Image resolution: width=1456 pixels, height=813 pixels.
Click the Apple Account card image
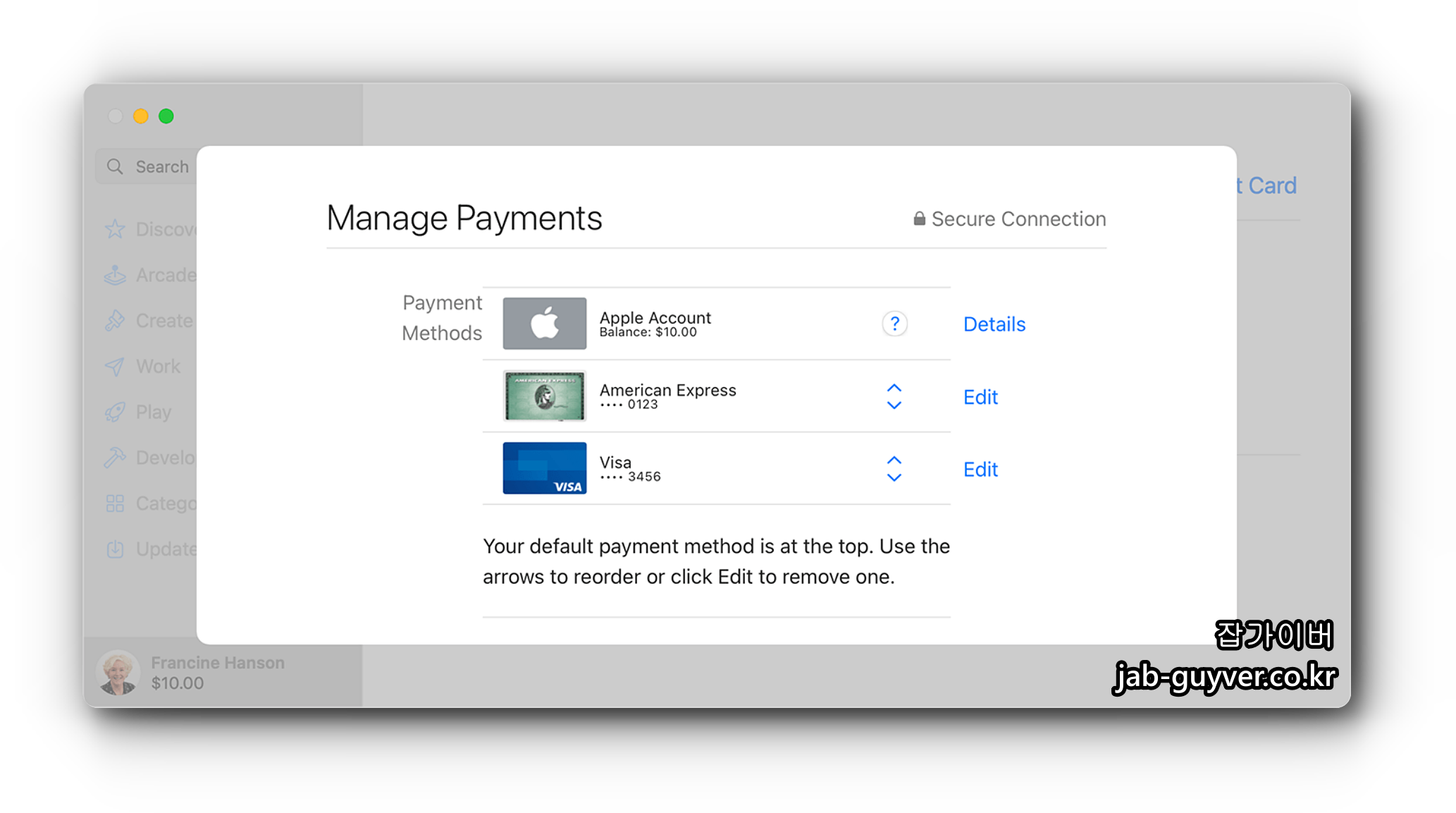click(x=544, y=324)
